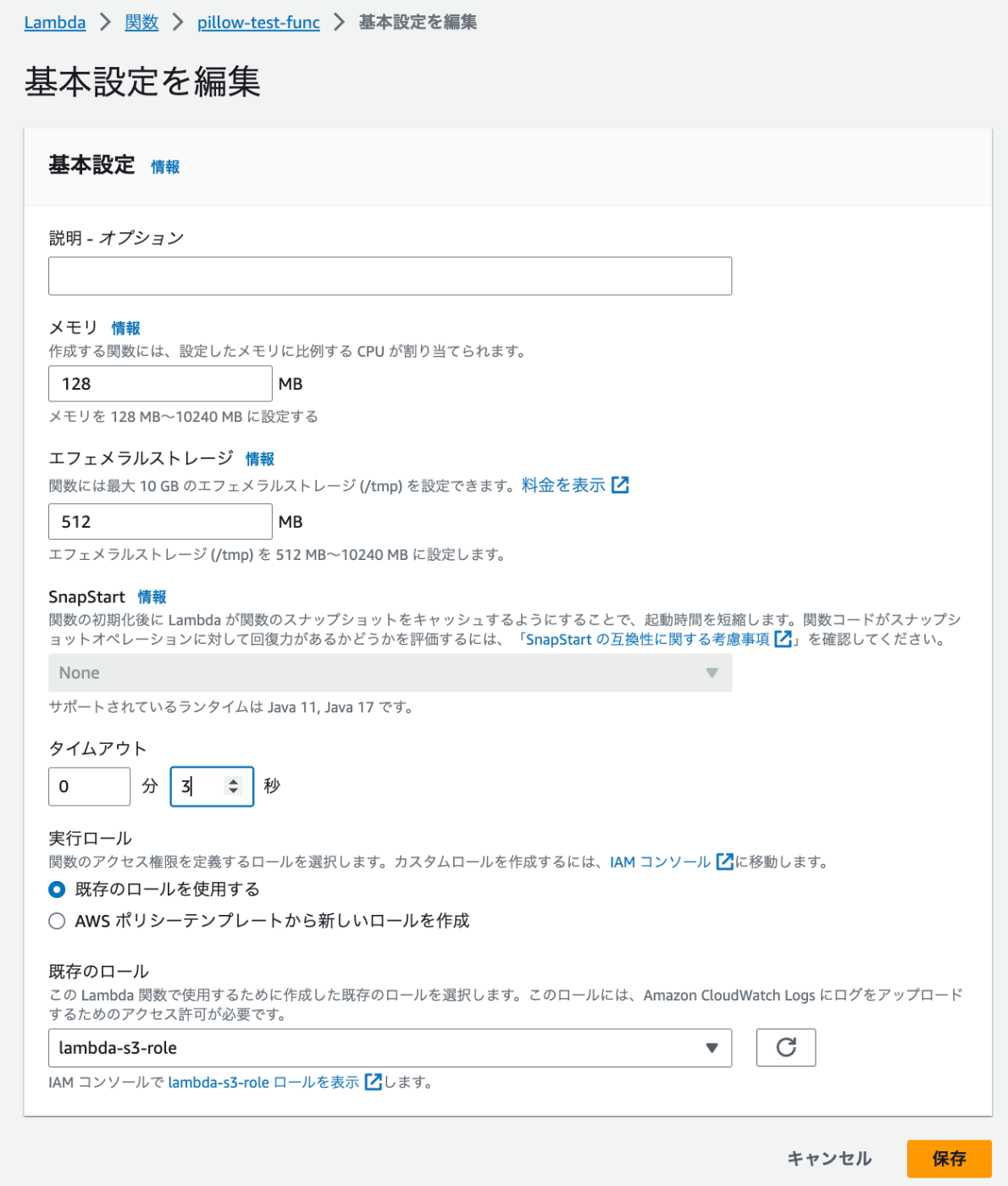Screen dimensions: 1008x1186
Task: Click the 情報 link beside 基本設定 heading
Action: (x=165, y=167)
